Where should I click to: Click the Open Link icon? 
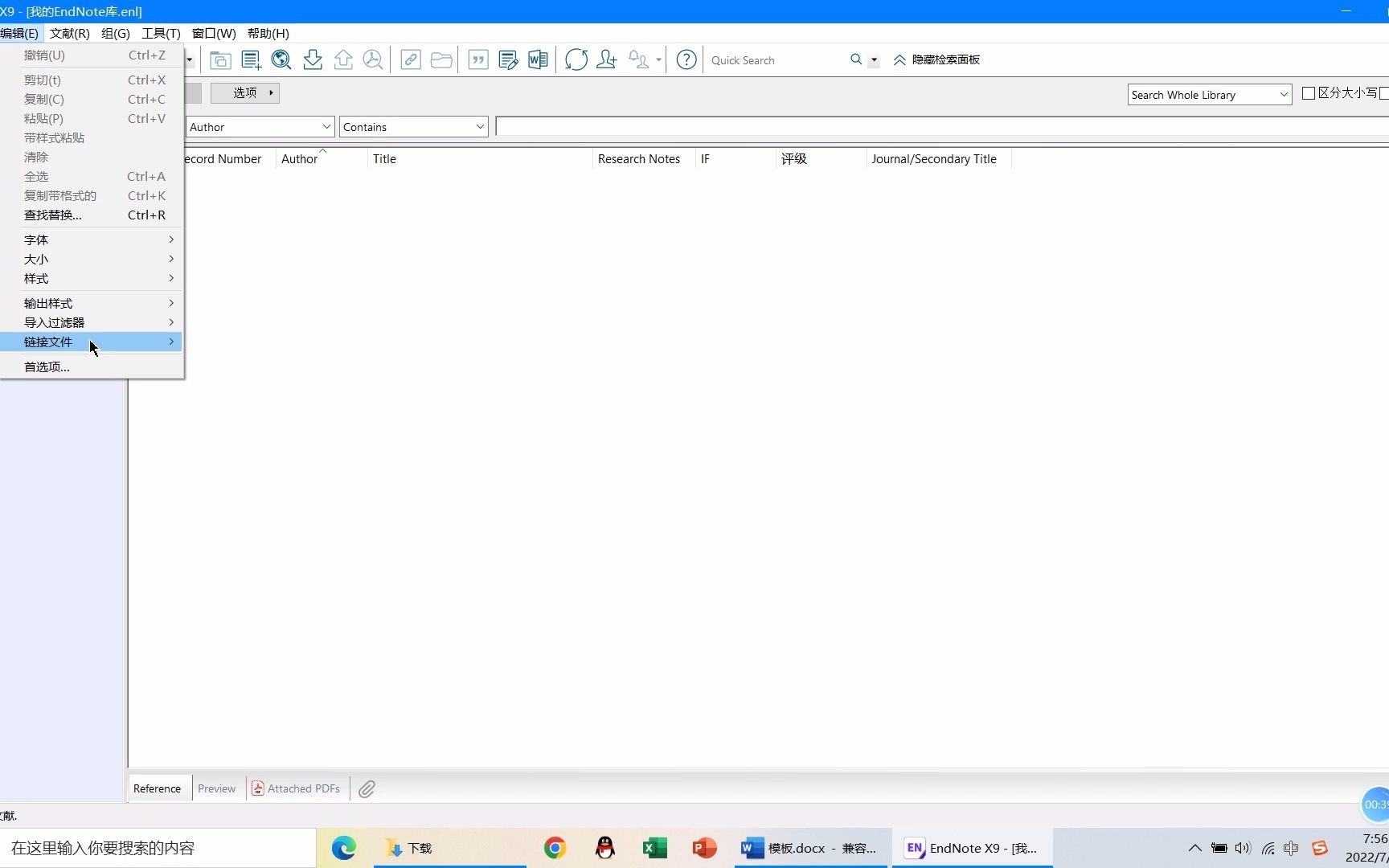pyautogui.click(x=411, y=59)
